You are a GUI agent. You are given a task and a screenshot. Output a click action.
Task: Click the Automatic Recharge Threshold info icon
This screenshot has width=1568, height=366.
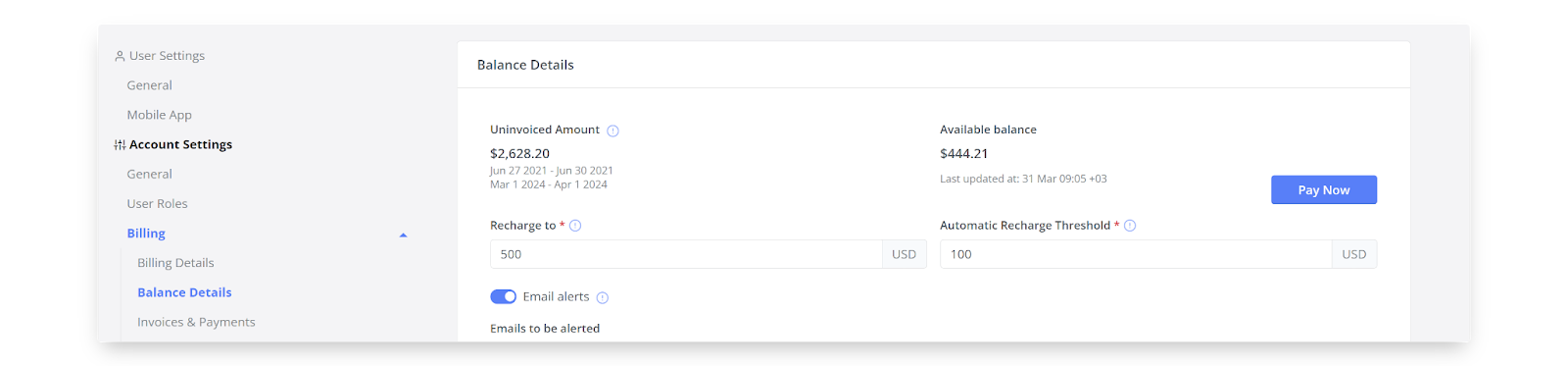point(1130,226)
